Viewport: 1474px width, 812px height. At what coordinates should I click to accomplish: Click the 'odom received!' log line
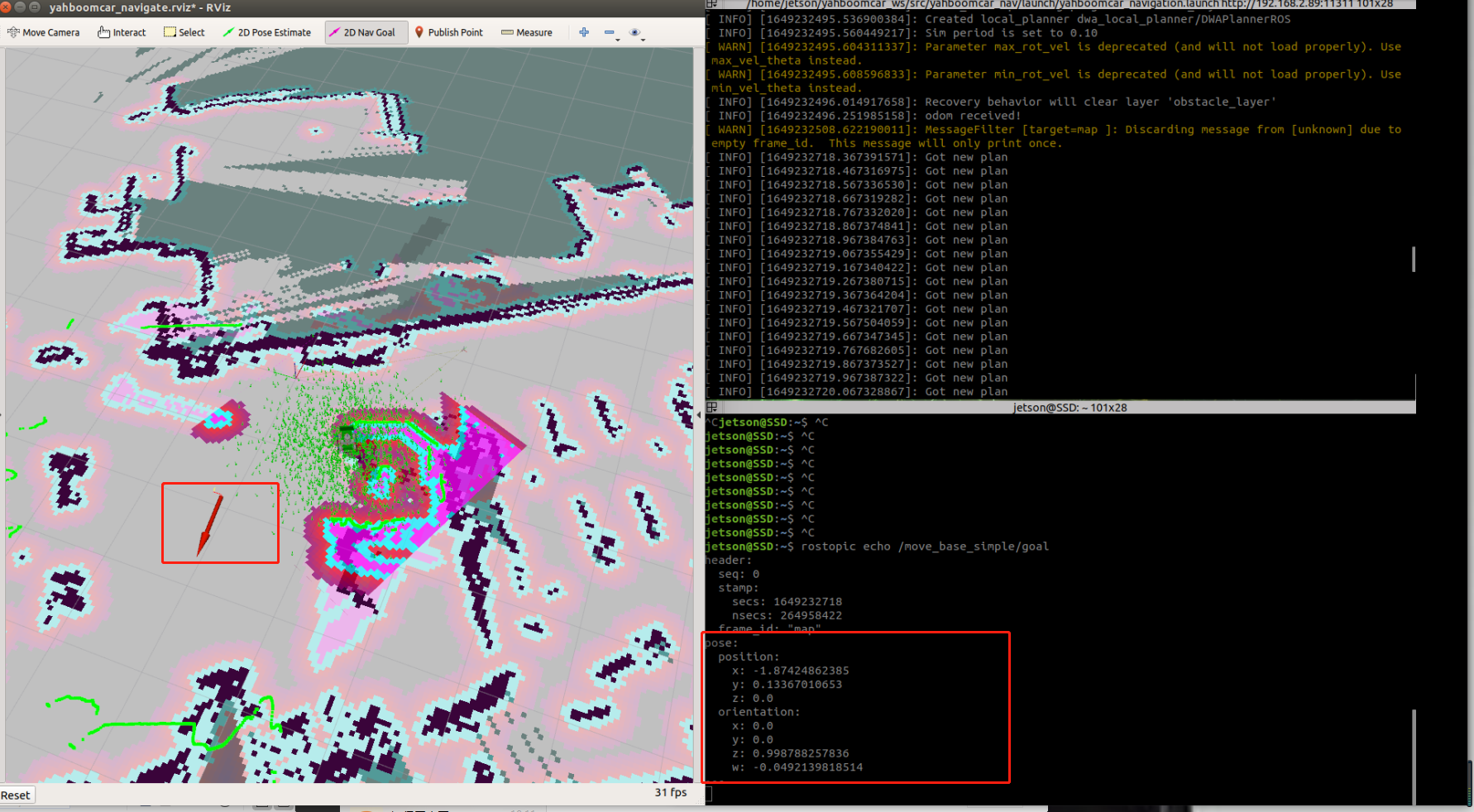[x=864, y=116]
